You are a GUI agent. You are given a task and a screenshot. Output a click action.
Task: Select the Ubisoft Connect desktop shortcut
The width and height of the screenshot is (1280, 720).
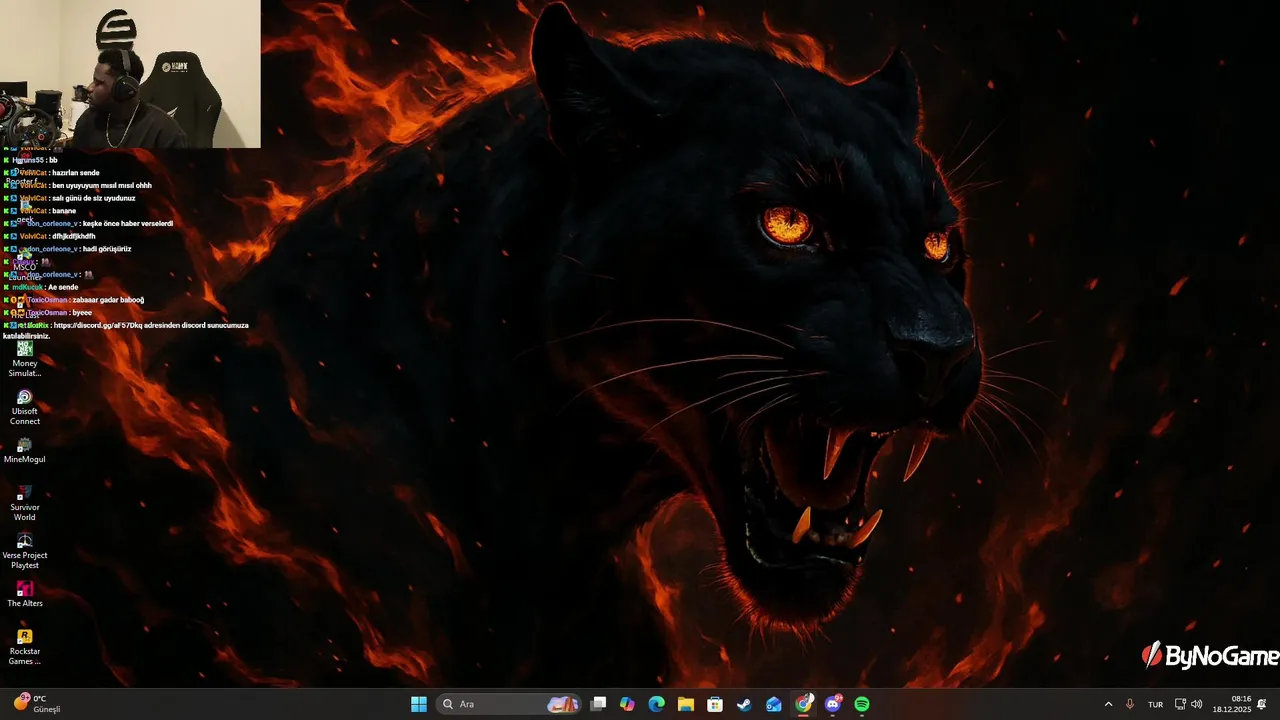25,407
